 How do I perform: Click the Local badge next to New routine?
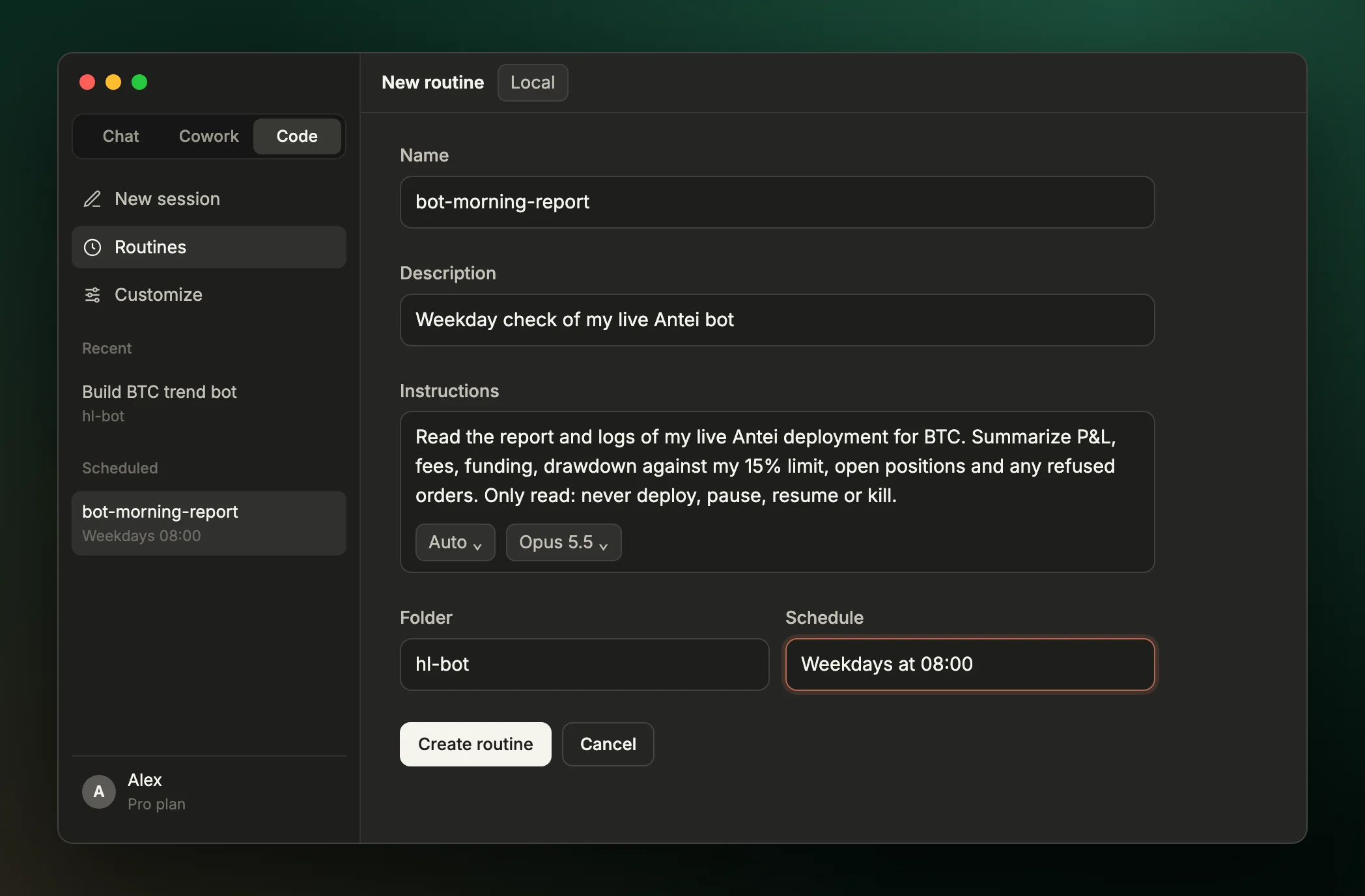pos(533,83)
